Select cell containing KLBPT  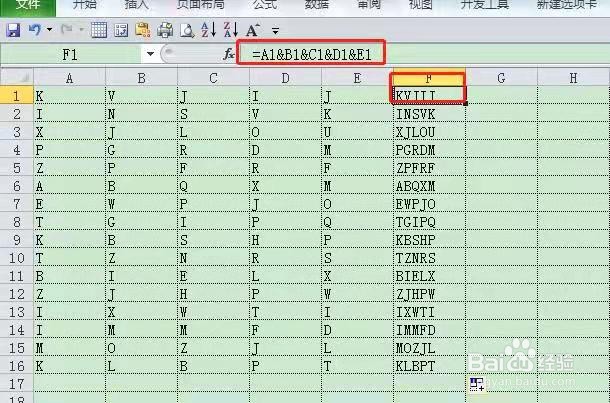(x=429, y=366)
